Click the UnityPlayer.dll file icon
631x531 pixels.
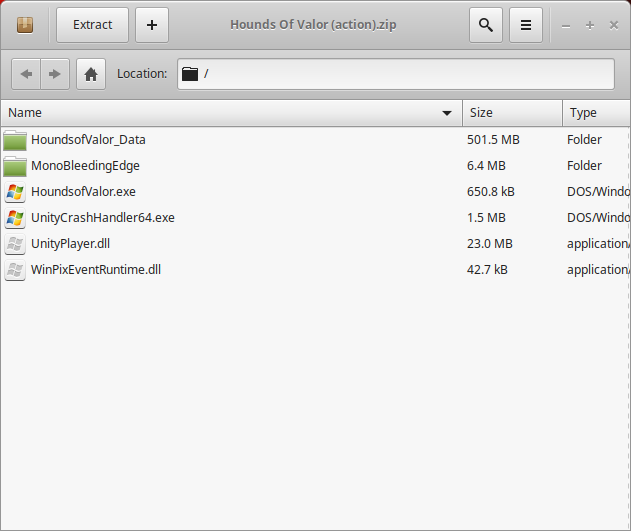coord(15,244)
